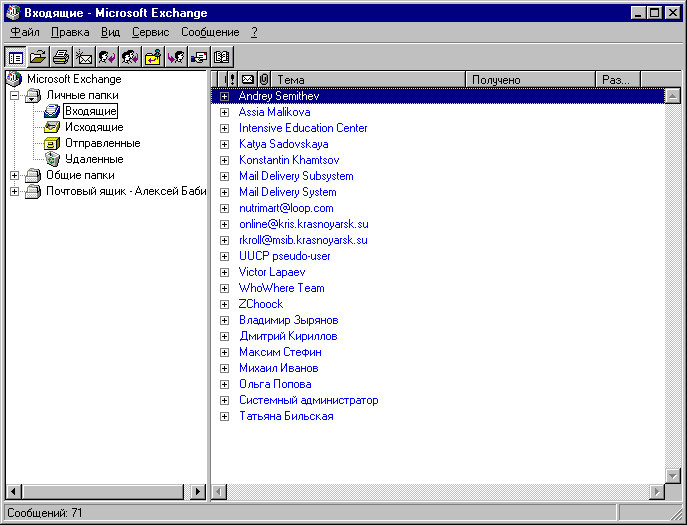Select the Victor Lapaev row
This screenshot has height=525, width=687.
(438, 272)
